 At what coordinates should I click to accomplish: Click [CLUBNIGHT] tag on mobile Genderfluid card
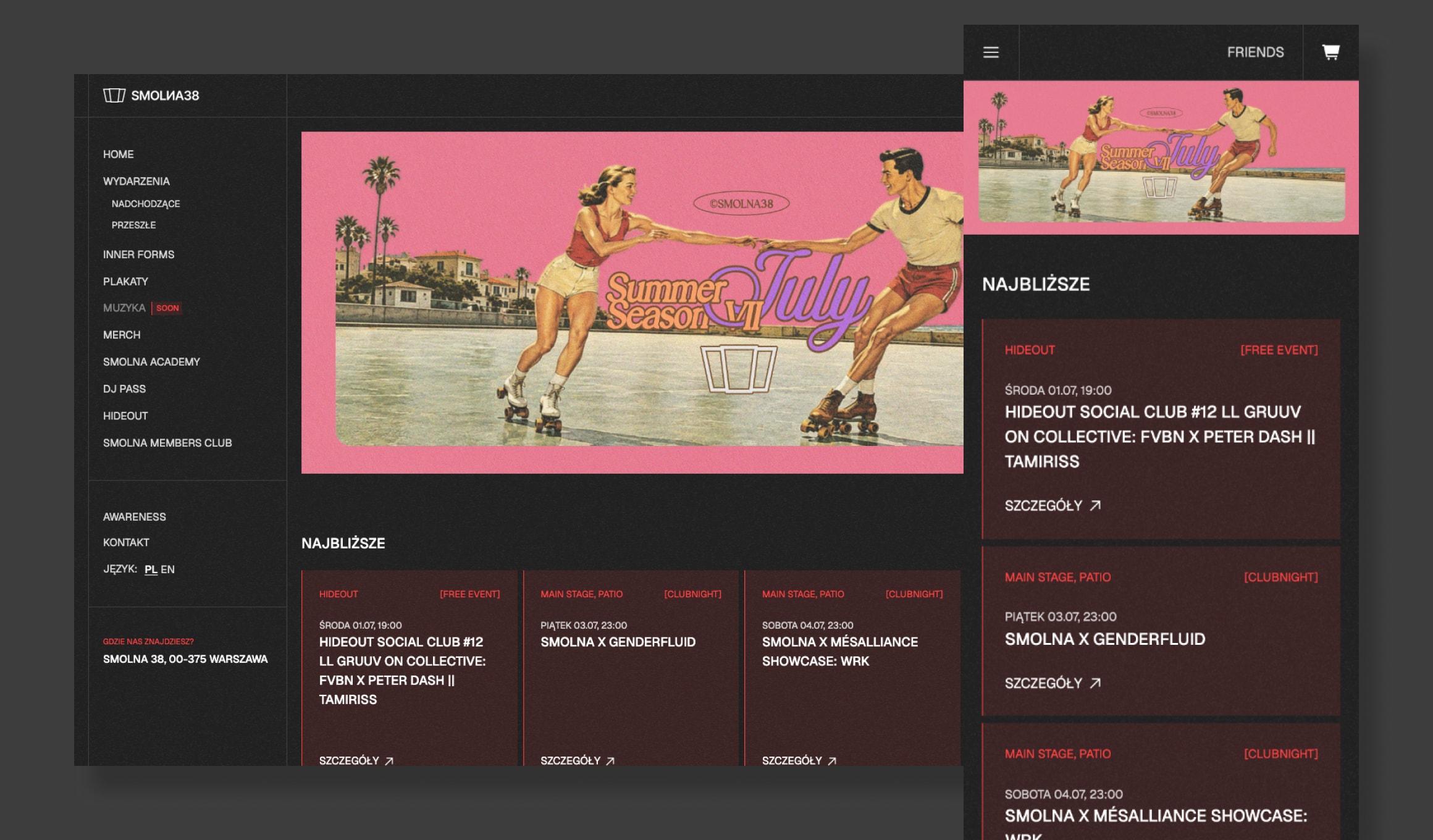pos(1280,577)
